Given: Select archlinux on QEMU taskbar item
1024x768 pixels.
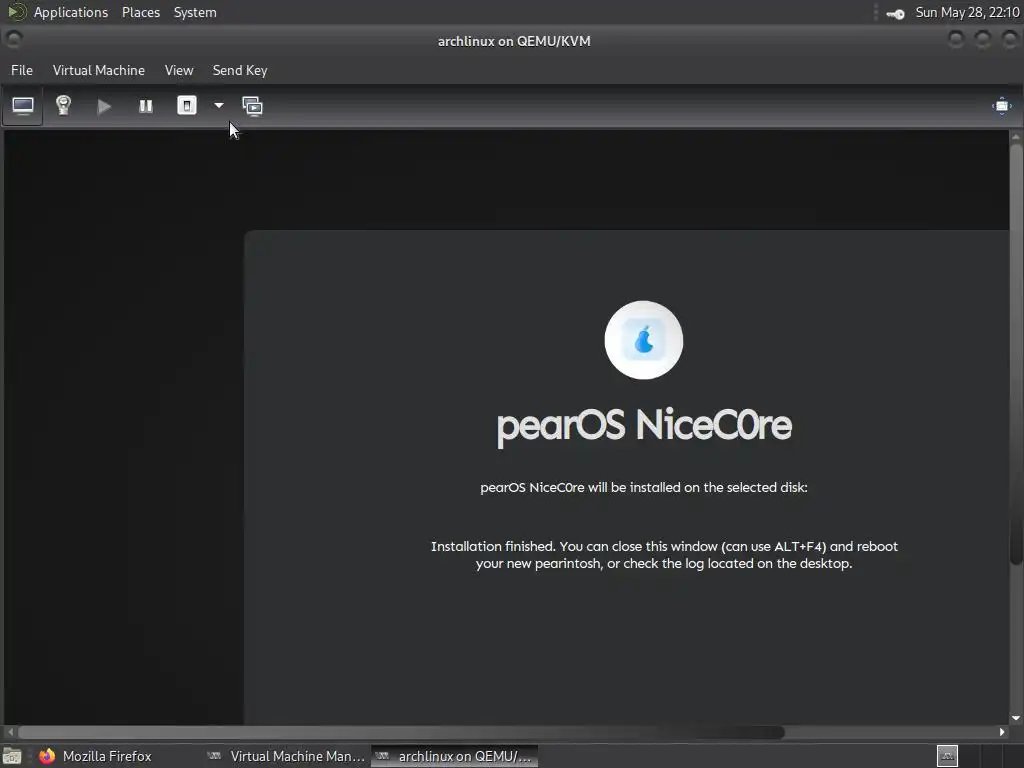Looking at the screenshot, I should [455, 756].
